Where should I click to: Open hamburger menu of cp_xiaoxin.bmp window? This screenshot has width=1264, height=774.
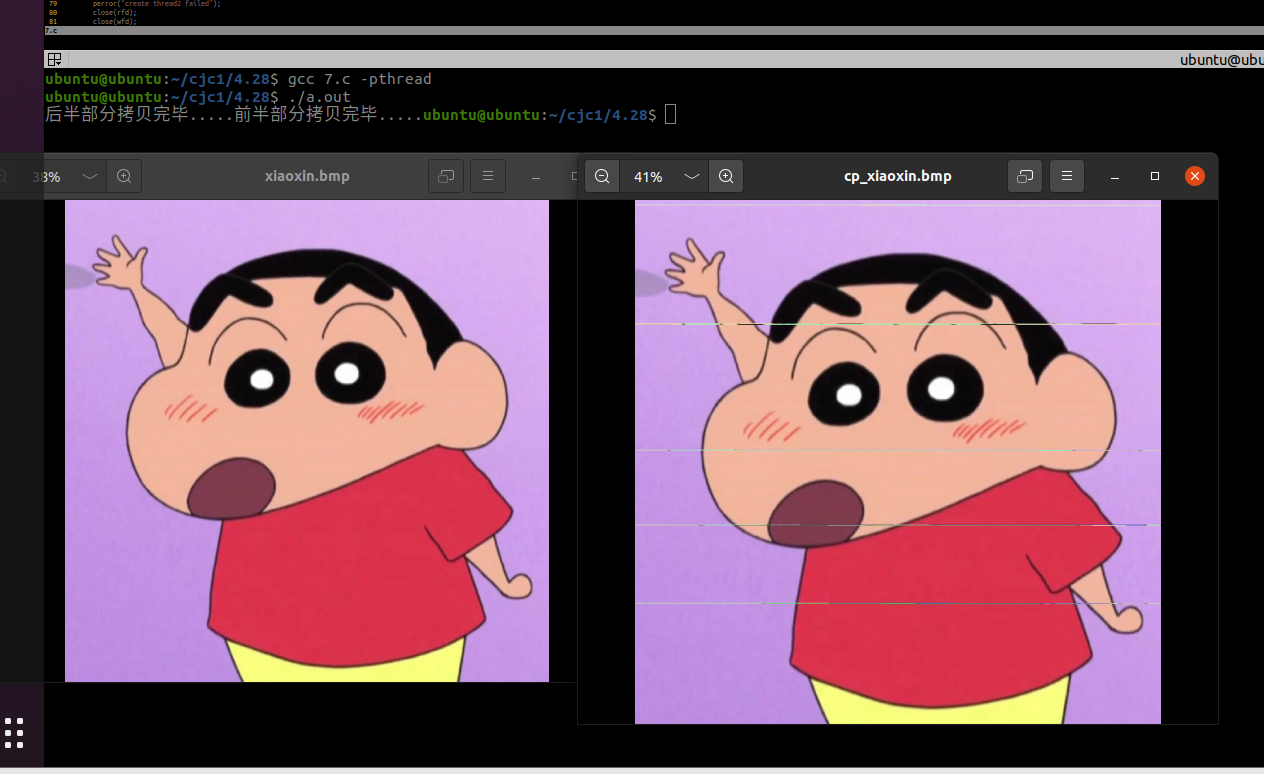pos(1067,176)
